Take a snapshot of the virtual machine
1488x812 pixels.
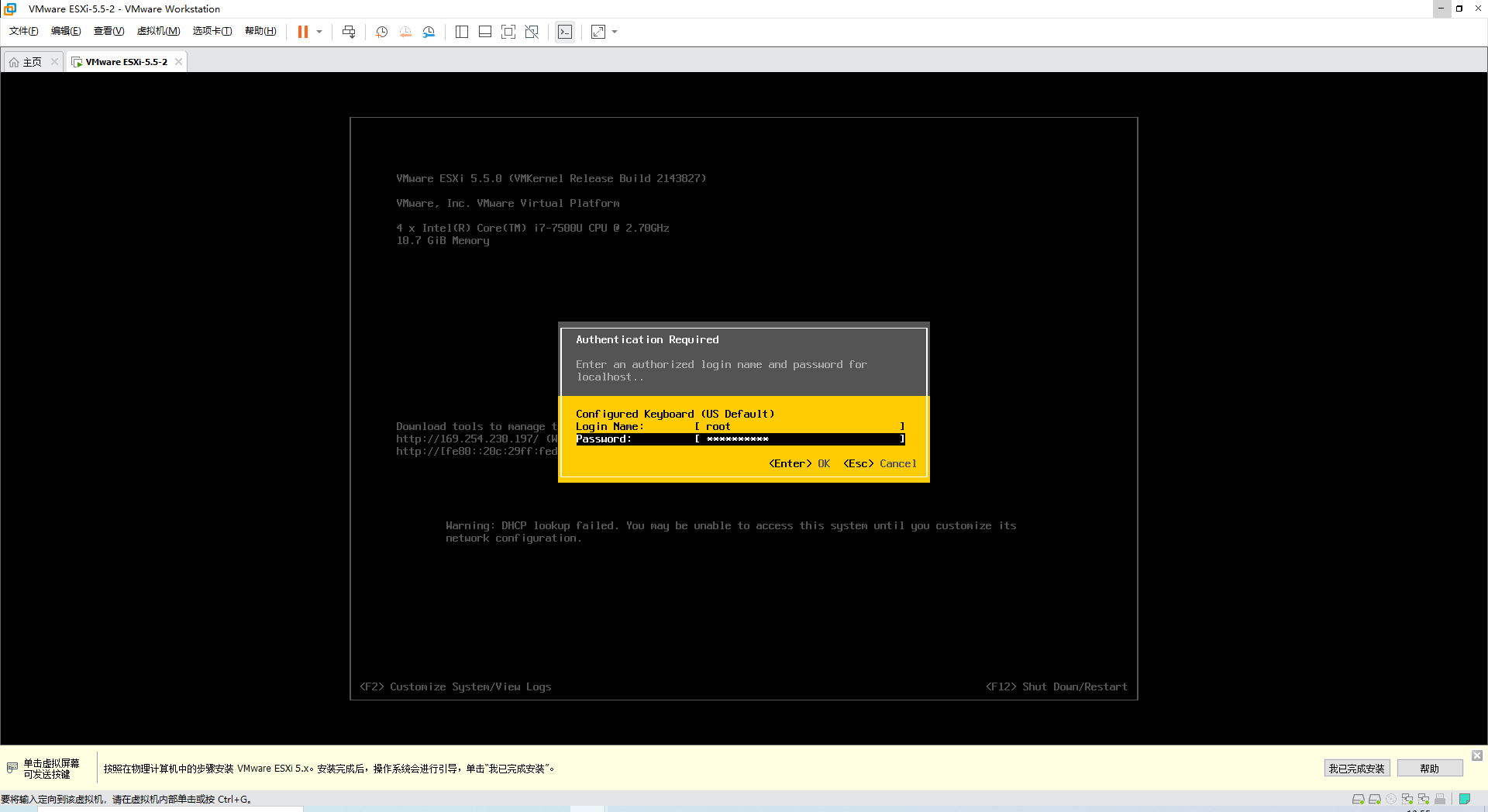click(x=381, y=32)
